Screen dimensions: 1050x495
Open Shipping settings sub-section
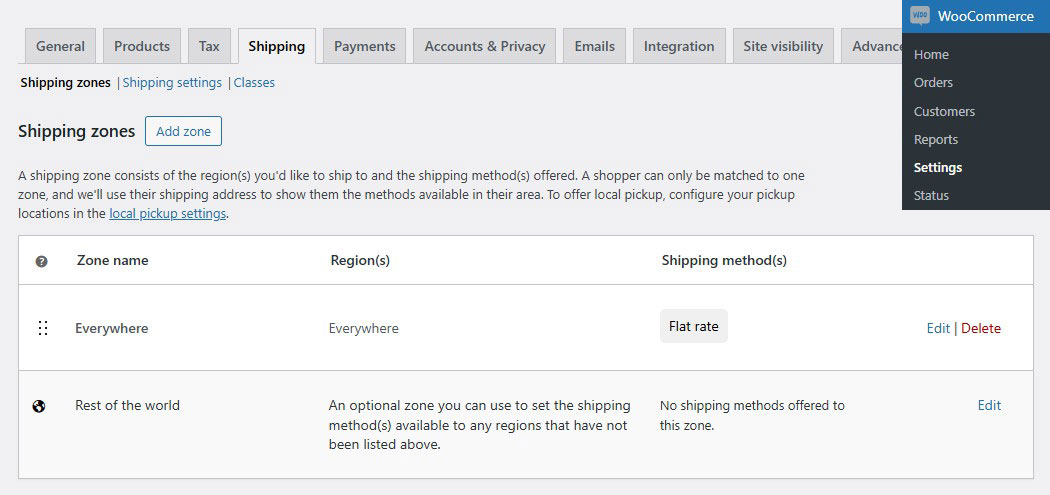point(172,83)
